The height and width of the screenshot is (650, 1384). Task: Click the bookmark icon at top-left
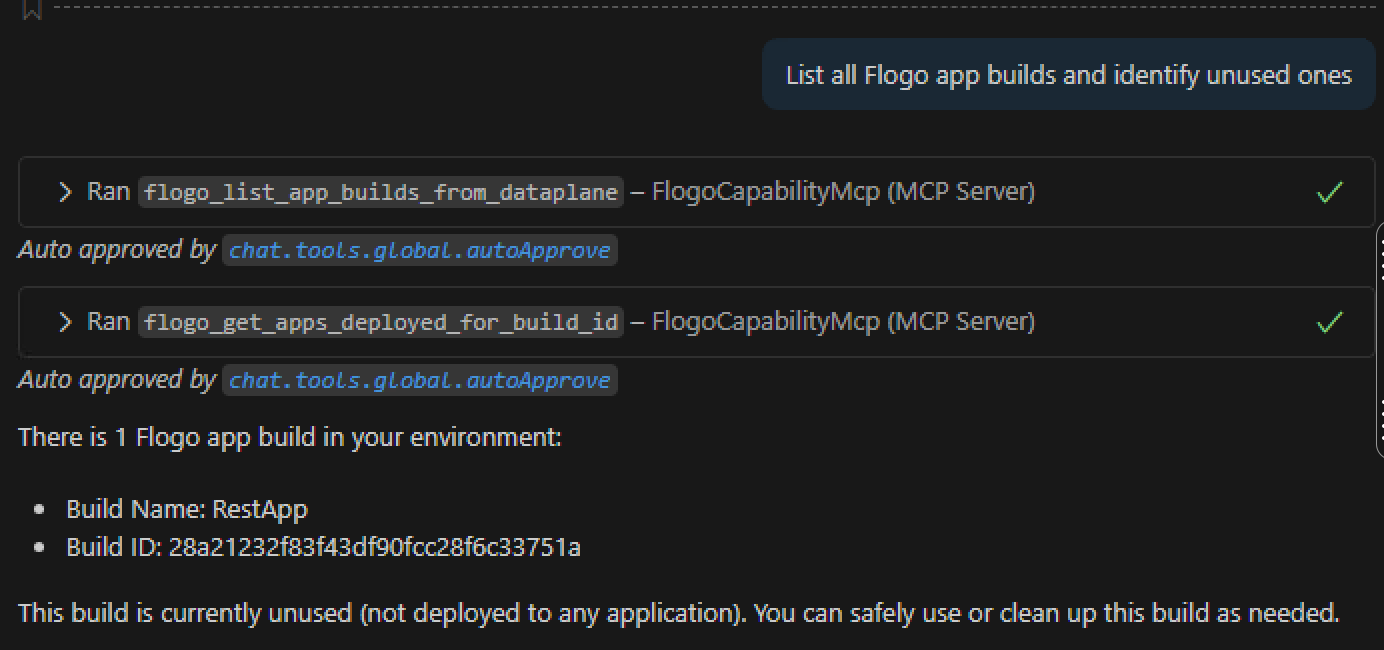pos(32,10)
